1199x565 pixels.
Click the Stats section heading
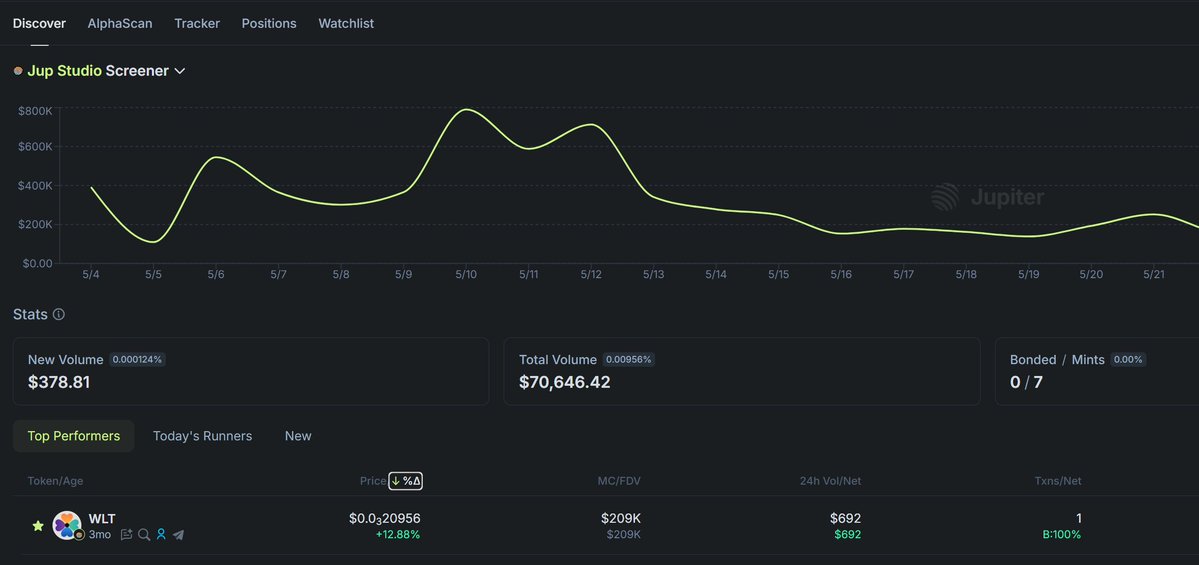(31, 314)
